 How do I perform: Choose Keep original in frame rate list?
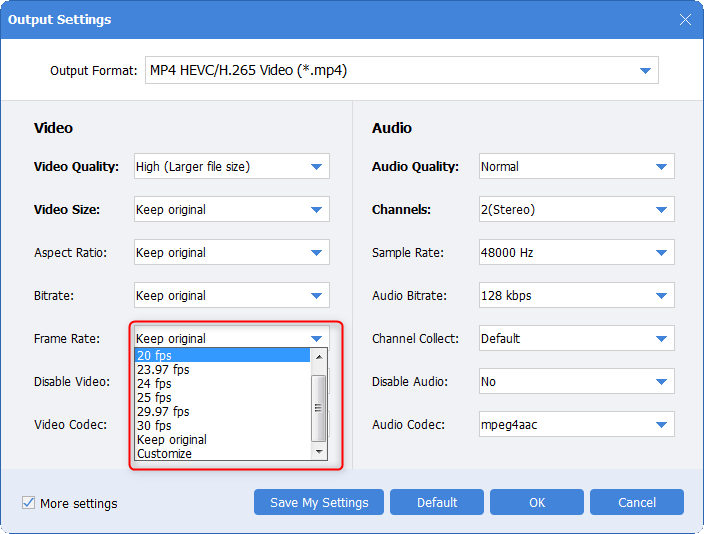coord(223,439)
